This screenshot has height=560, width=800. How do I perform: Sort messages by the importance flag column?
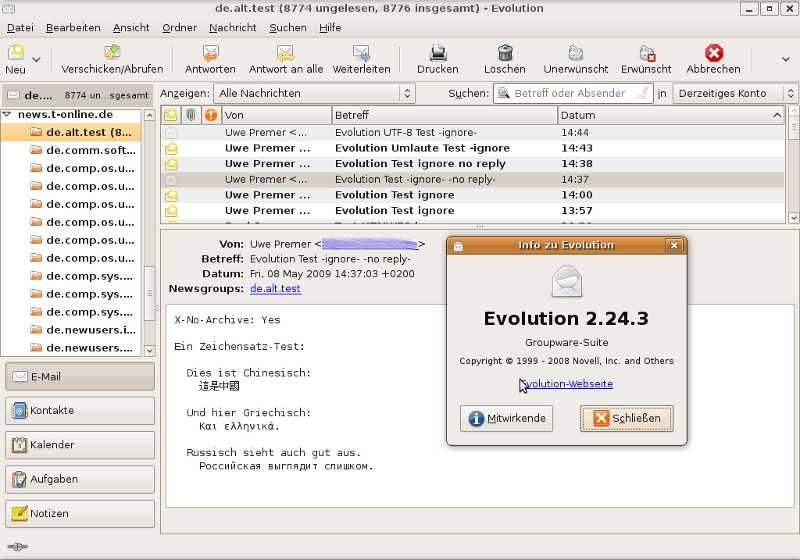tap(210, 115)
